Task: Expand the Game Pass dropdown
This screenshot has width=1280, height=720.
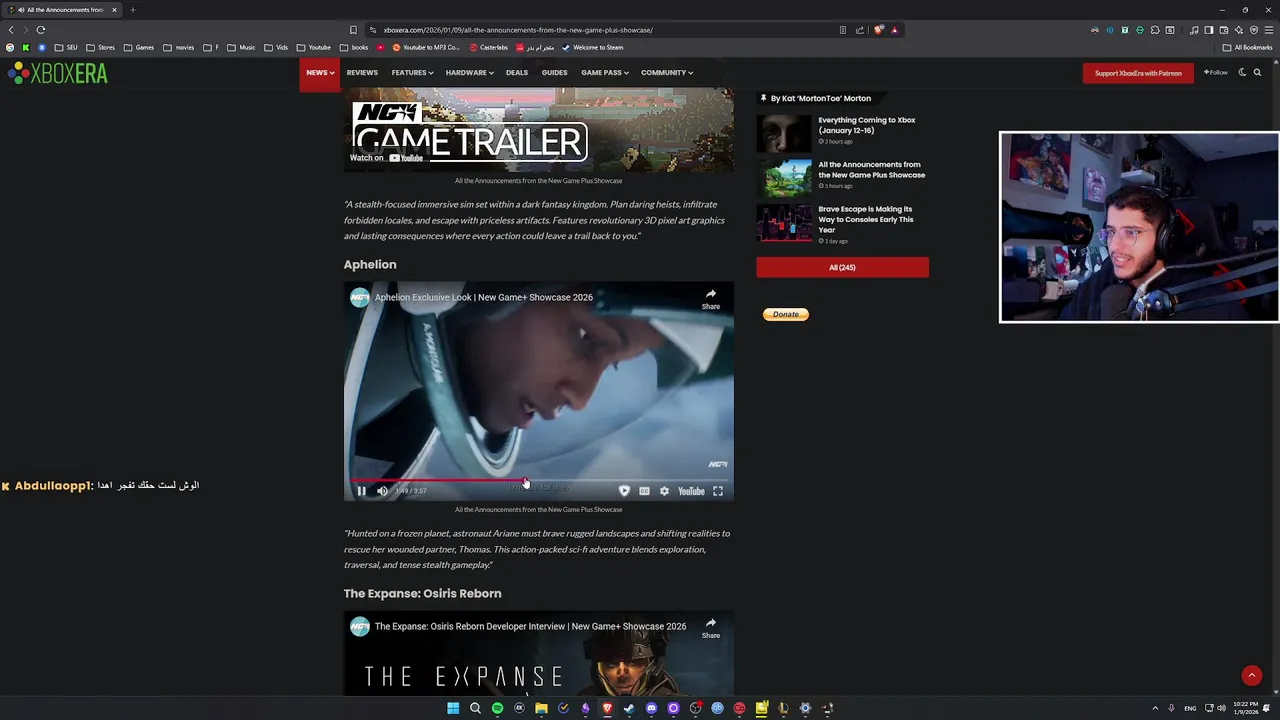Action: (605, 73)
